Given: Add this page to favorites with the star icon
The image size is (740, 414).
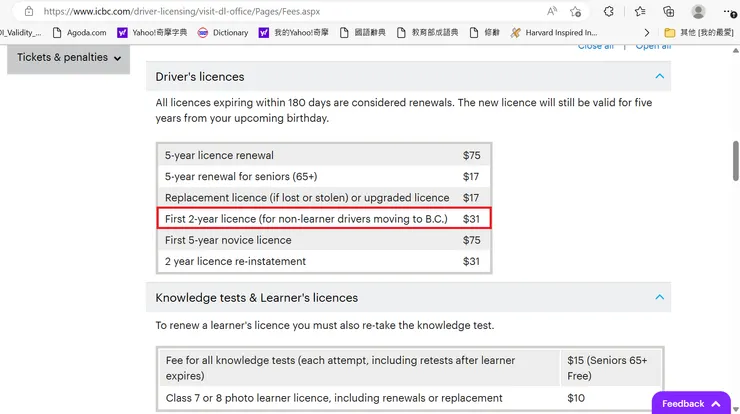Looking at the screenshot, I should [576, 11].
